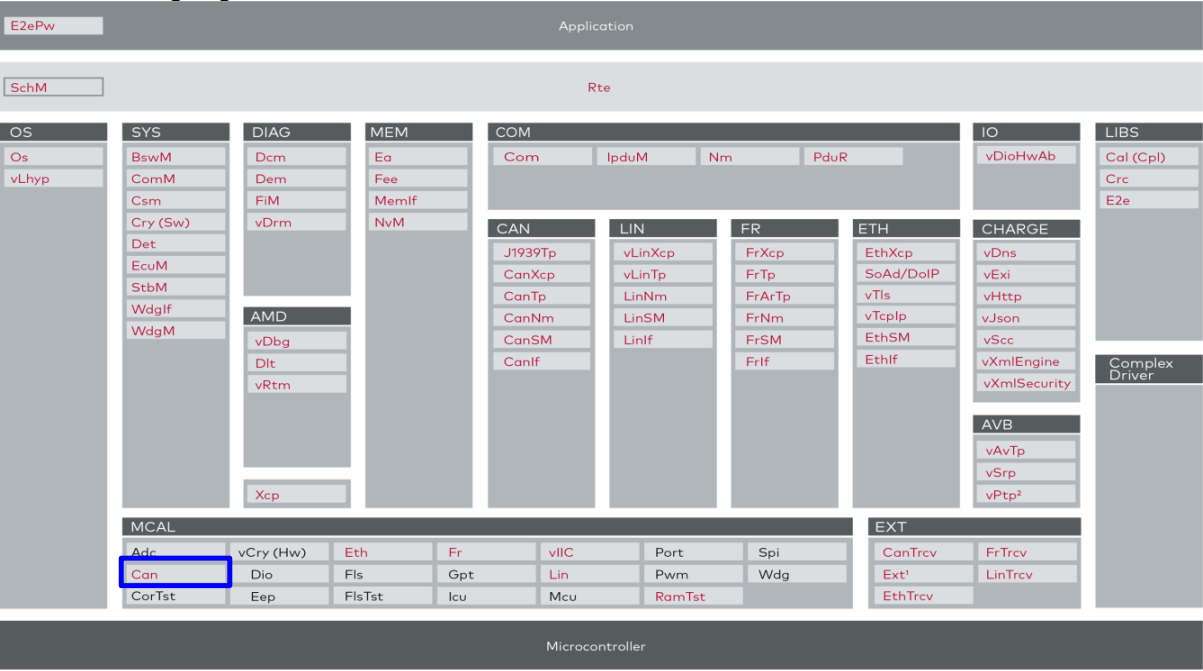Click the StbM module
1203x671 pixels.
coord(176,287)
